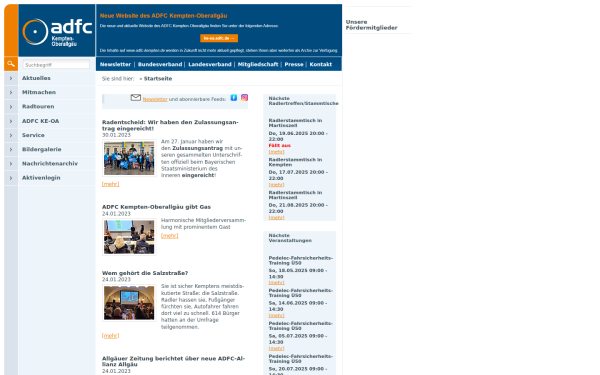This screenshot has width=600, height=375.
Task: Click the date 30.01.2023 under Radentscheid
Action: [x=116, y=135]
